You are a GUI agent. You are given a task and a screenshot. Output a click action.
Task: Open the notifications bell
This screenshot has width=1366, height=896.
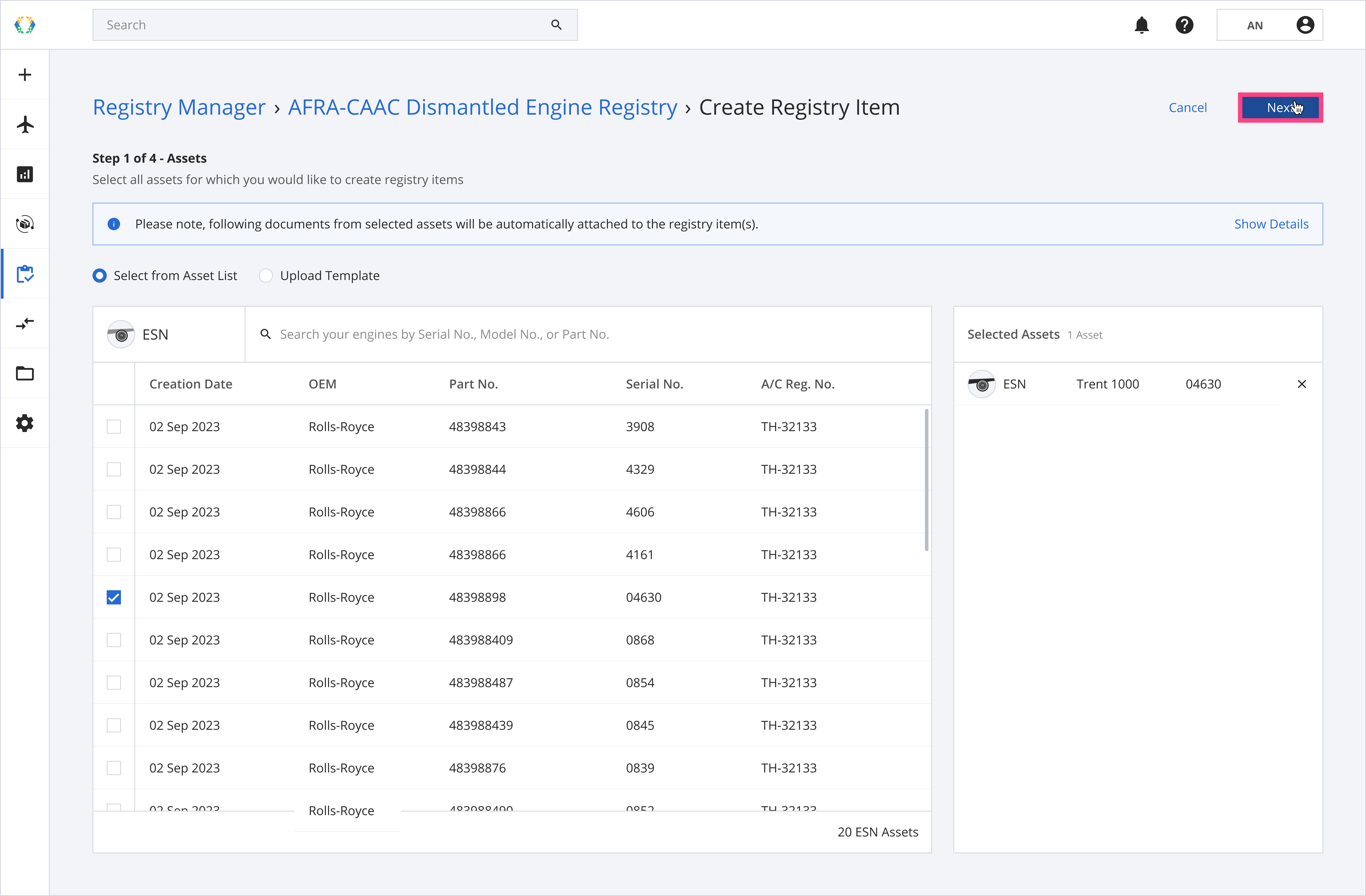point(1142,25)
